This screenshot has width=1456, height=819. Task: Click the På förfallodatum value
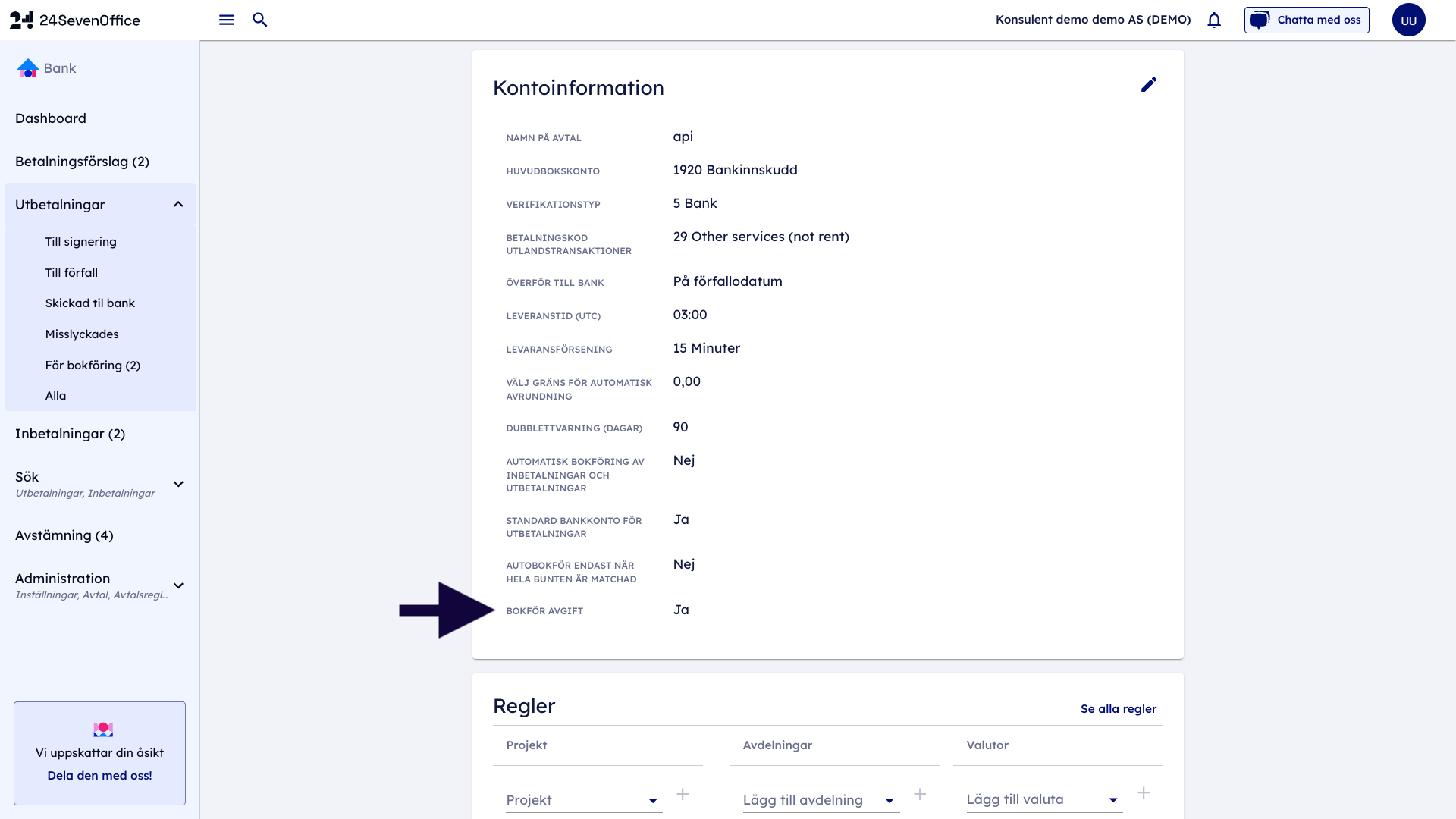click(x=727, y=281)
